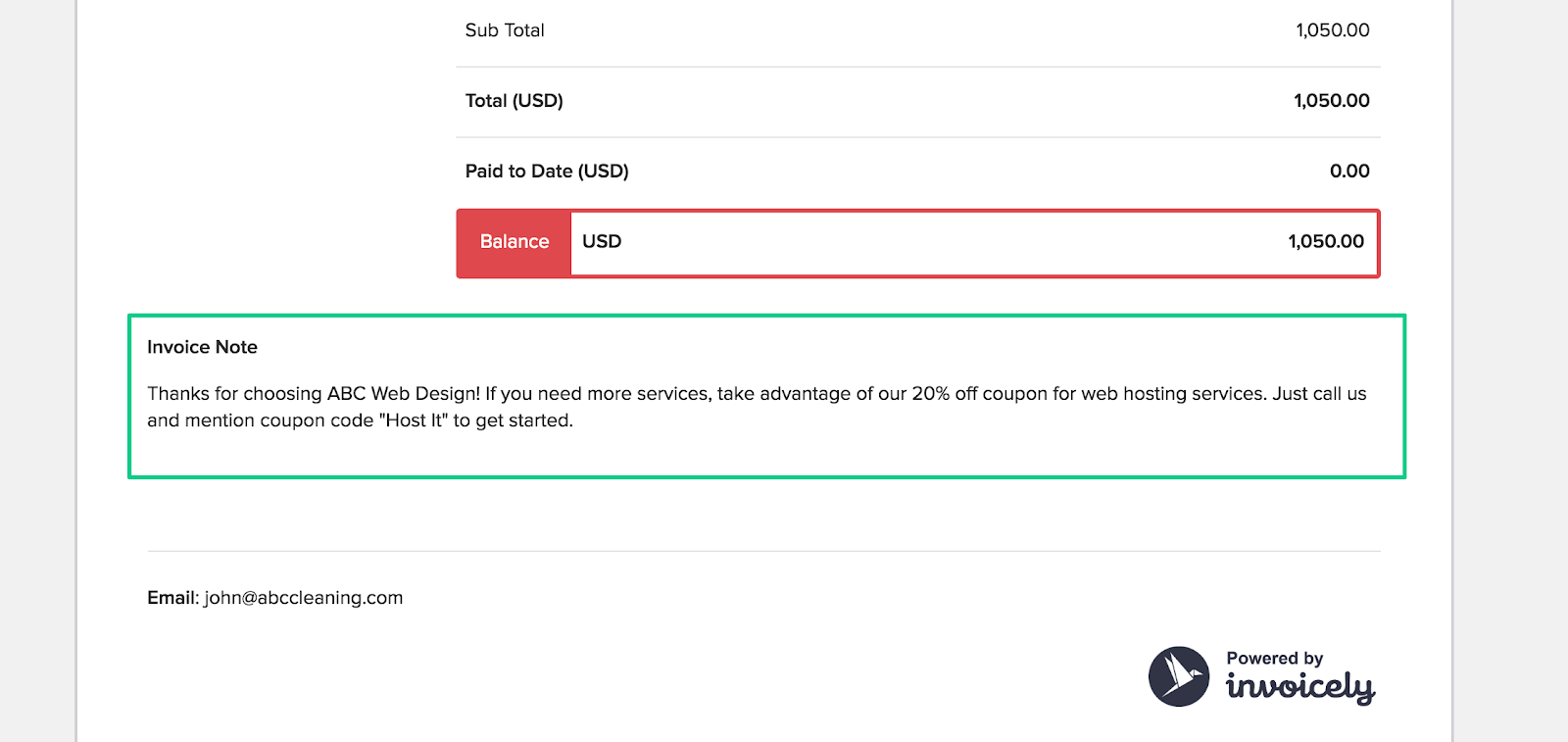The height and width of the screenshot is (742, 1568).
Task: Click the invoicely wordmark text
Action: [x=1299, y=686]
